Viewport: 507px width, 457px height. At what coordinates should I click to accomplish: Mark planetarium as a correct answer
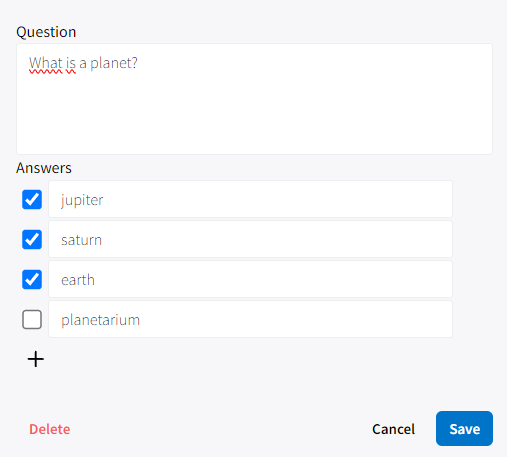coord(32,319)
